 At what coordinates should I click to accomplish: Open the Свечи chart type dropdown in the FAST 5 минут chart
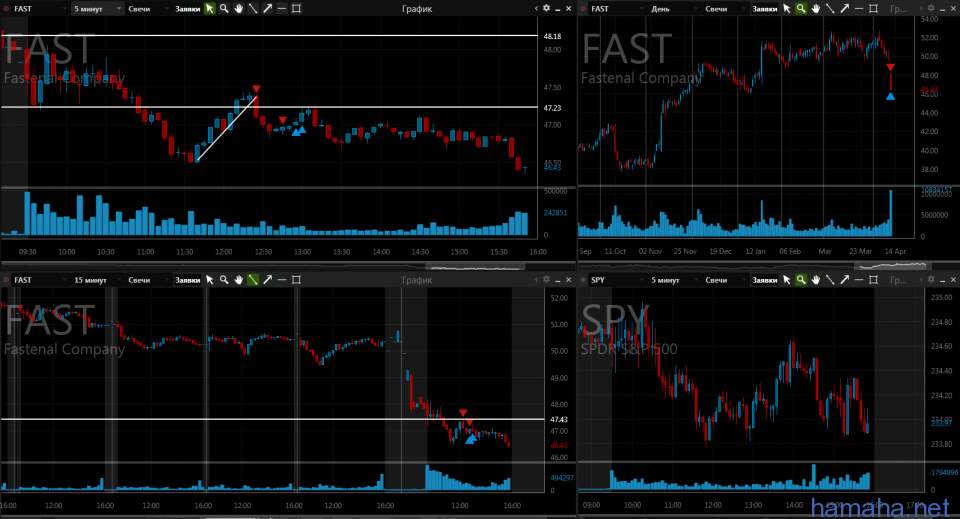coord(148,9)
